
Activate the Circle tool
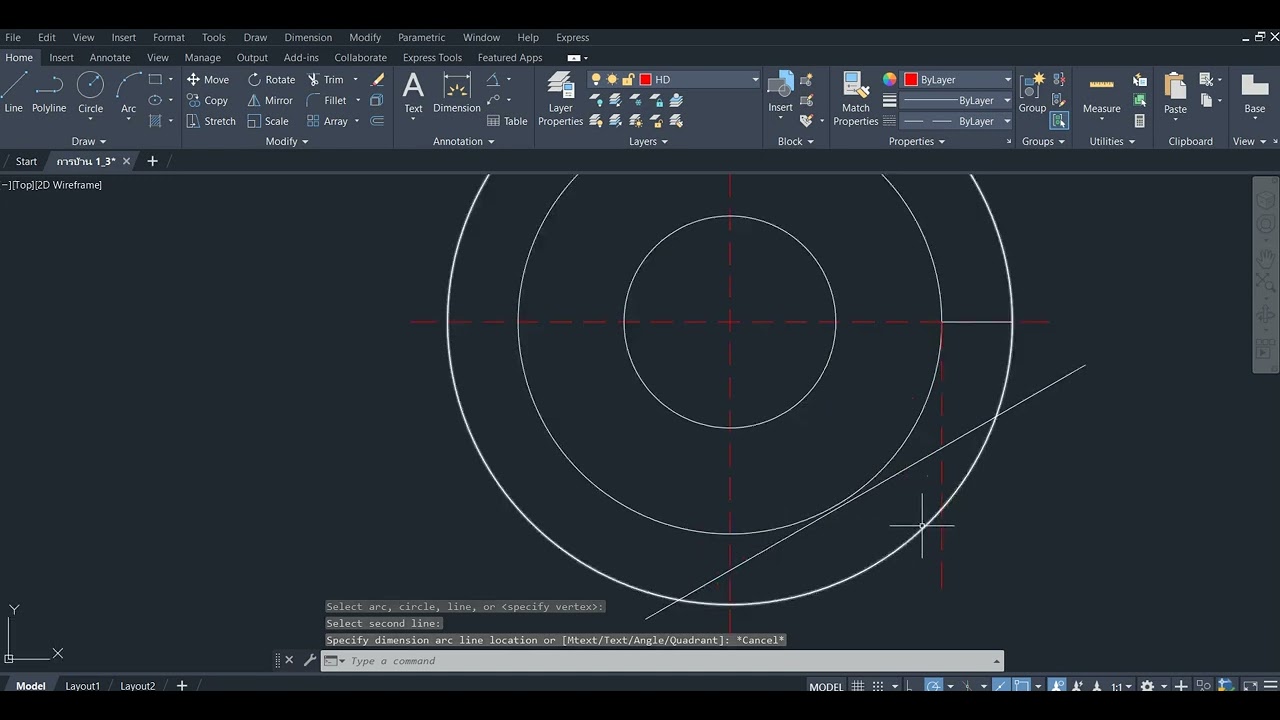[x=90, y=93]
